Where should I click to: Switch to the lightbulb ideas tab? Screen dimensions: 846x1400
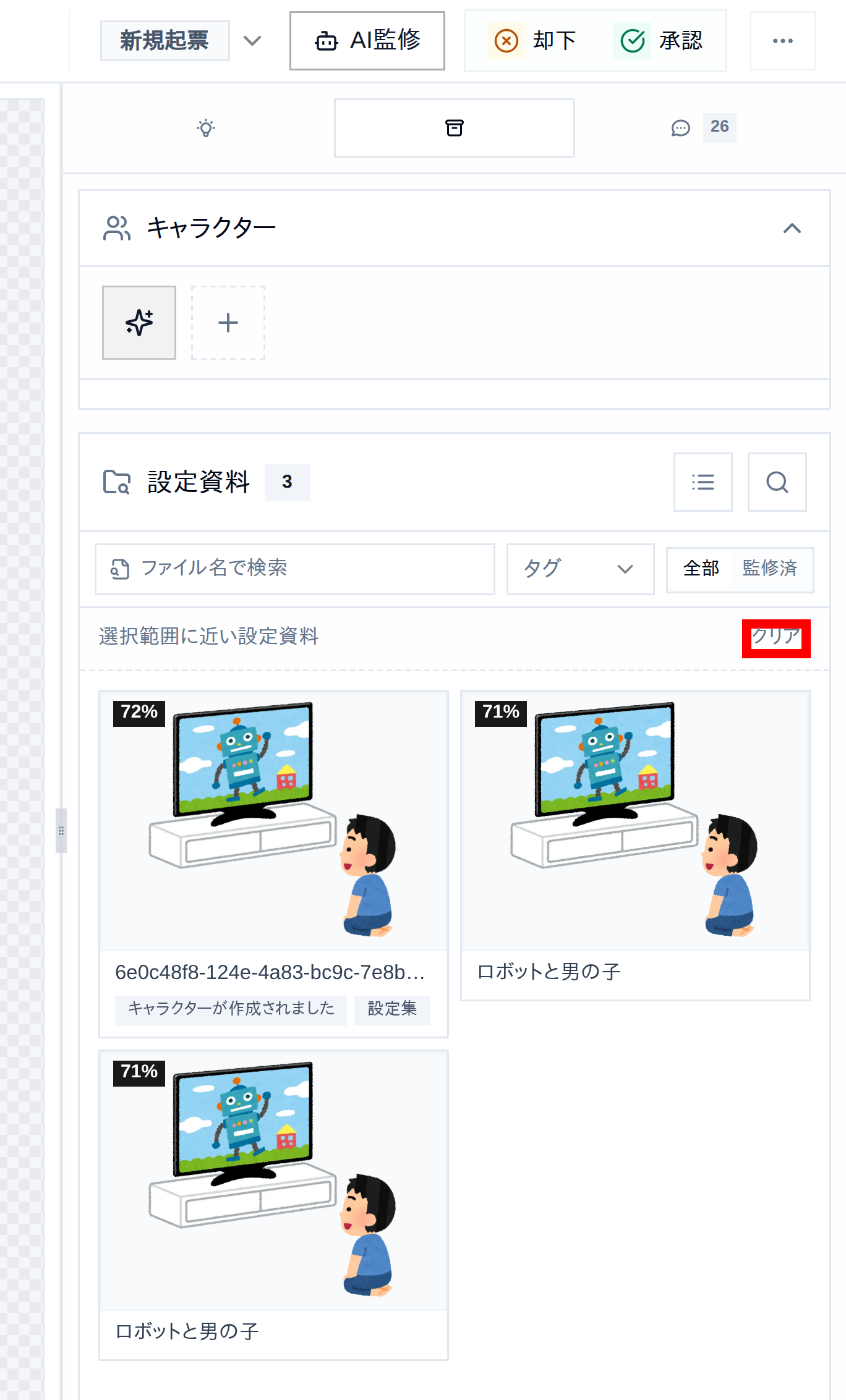pos(206,128)
